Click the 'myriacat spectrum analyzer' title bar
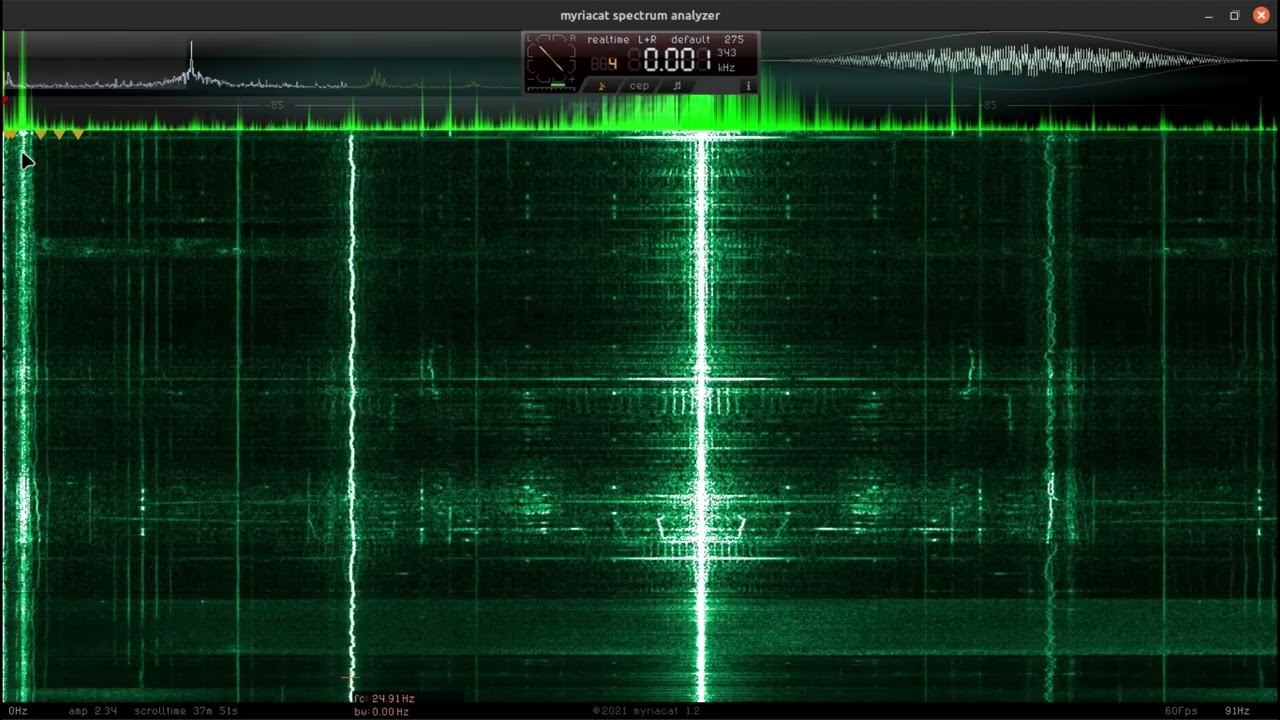Screen dimensions: 1280x720 click(640, 15)
